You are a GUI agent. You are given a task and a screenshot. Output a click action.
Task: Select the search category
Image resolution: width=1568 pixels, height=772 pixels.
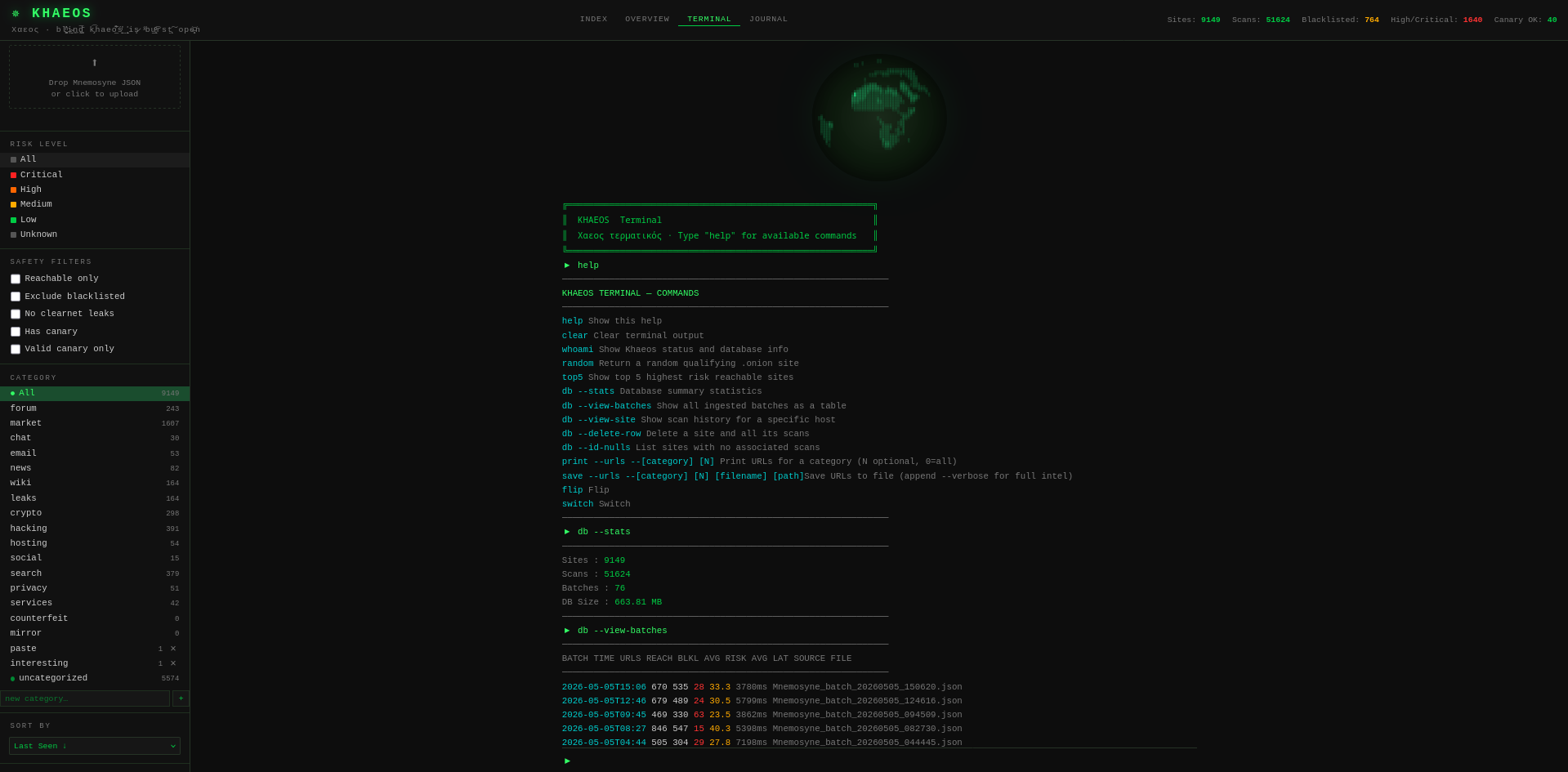95,573
